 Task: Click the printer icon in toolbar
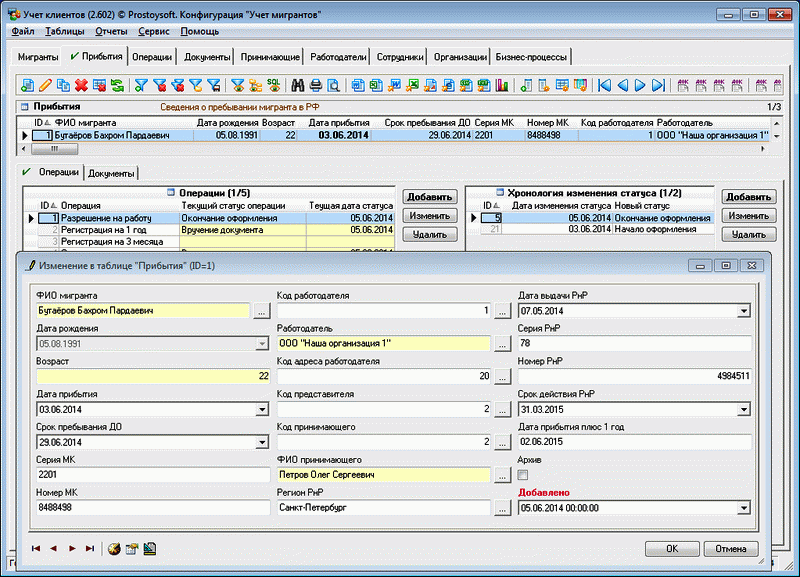point(315,85)
